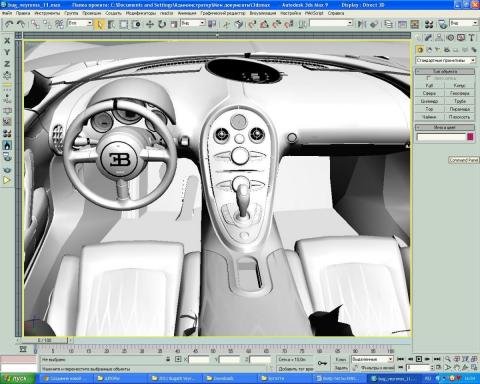Toggle the 3D Snaps button
480x384 pixels.
252,24
